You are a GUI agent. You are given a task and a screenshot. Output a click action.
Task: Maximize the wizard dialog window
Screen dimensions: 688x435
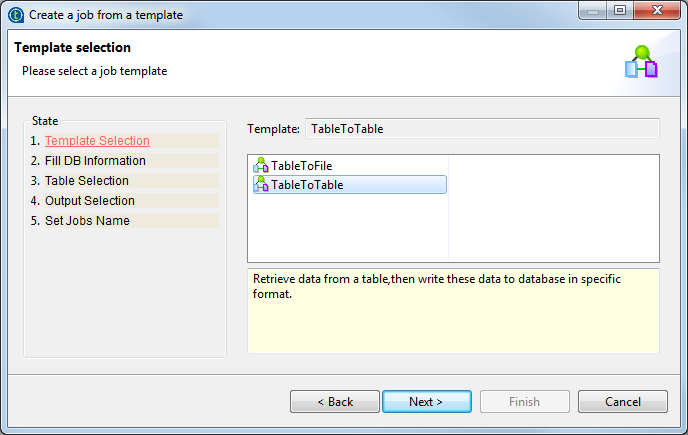(x=619, y=13)
